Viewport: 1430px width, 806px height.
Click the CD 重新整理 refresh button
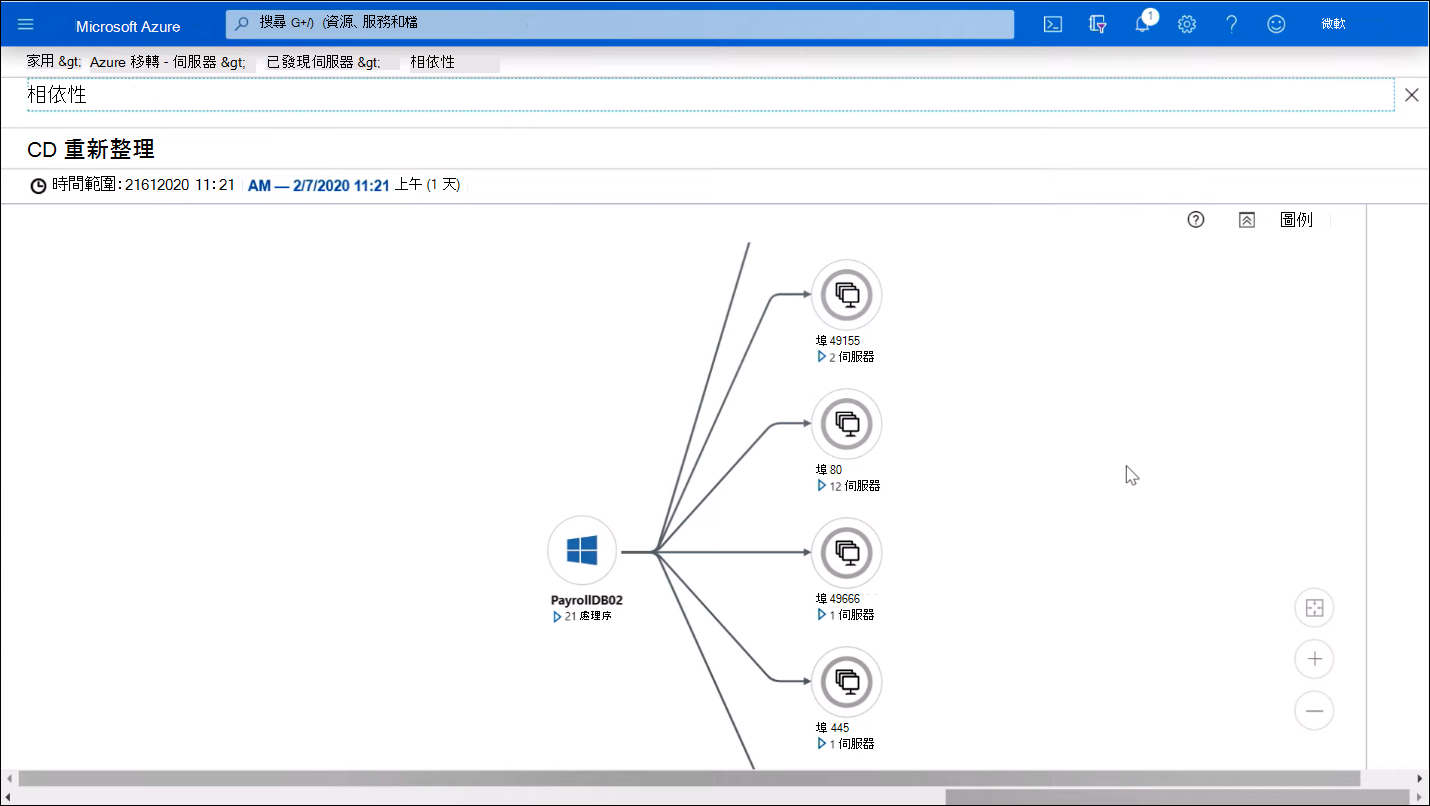point(91,150)
